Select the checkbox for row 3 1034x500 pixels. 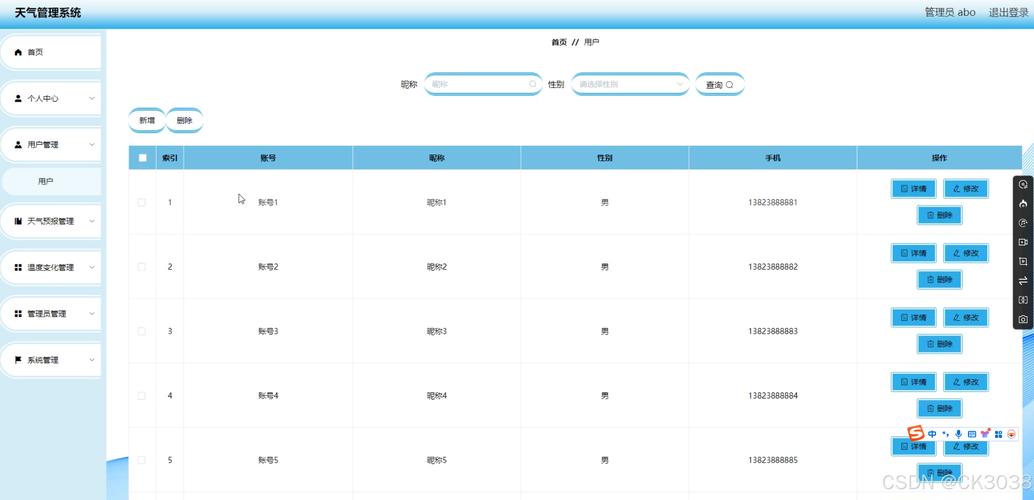pos(141,331)
